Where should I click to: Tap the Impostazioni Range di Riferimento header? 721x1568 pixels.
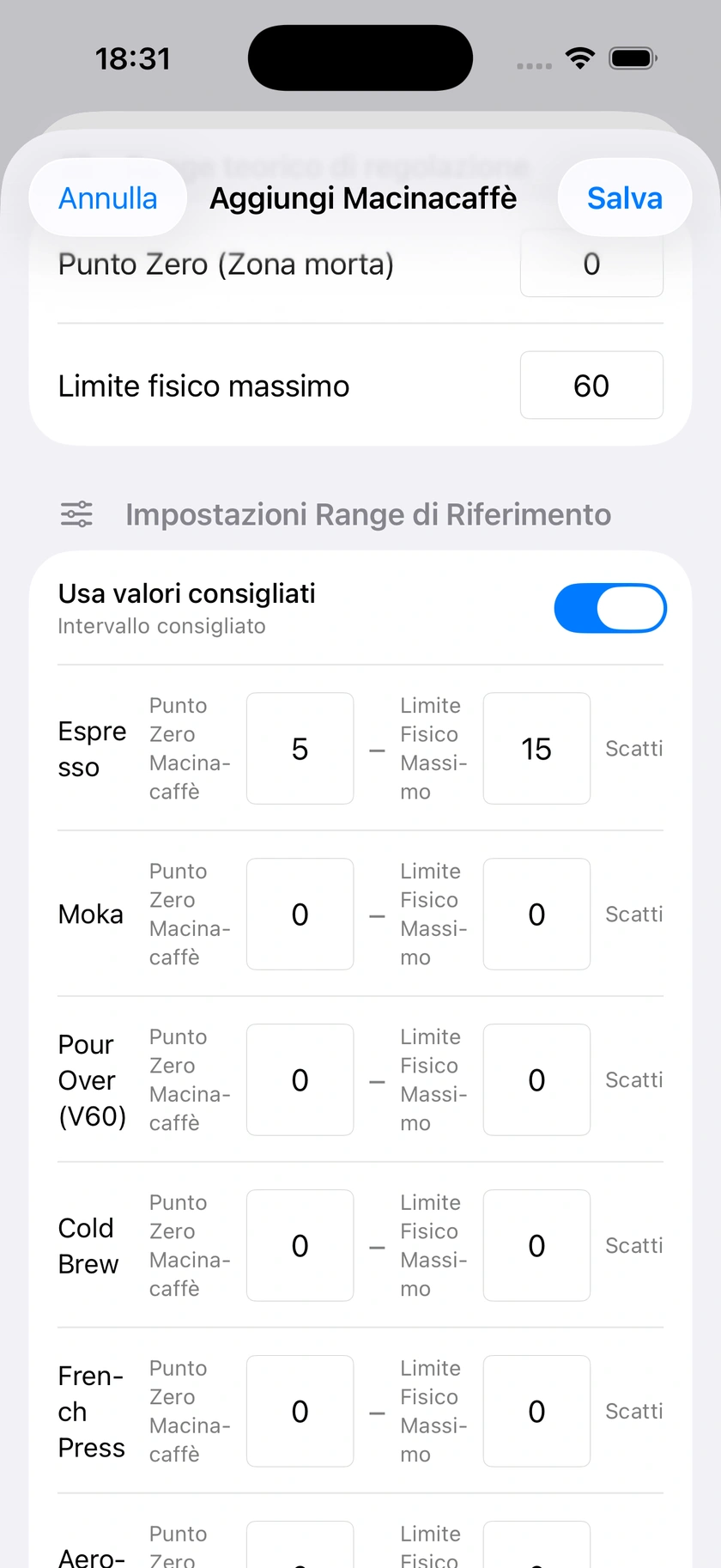click(x=368, y=514)
